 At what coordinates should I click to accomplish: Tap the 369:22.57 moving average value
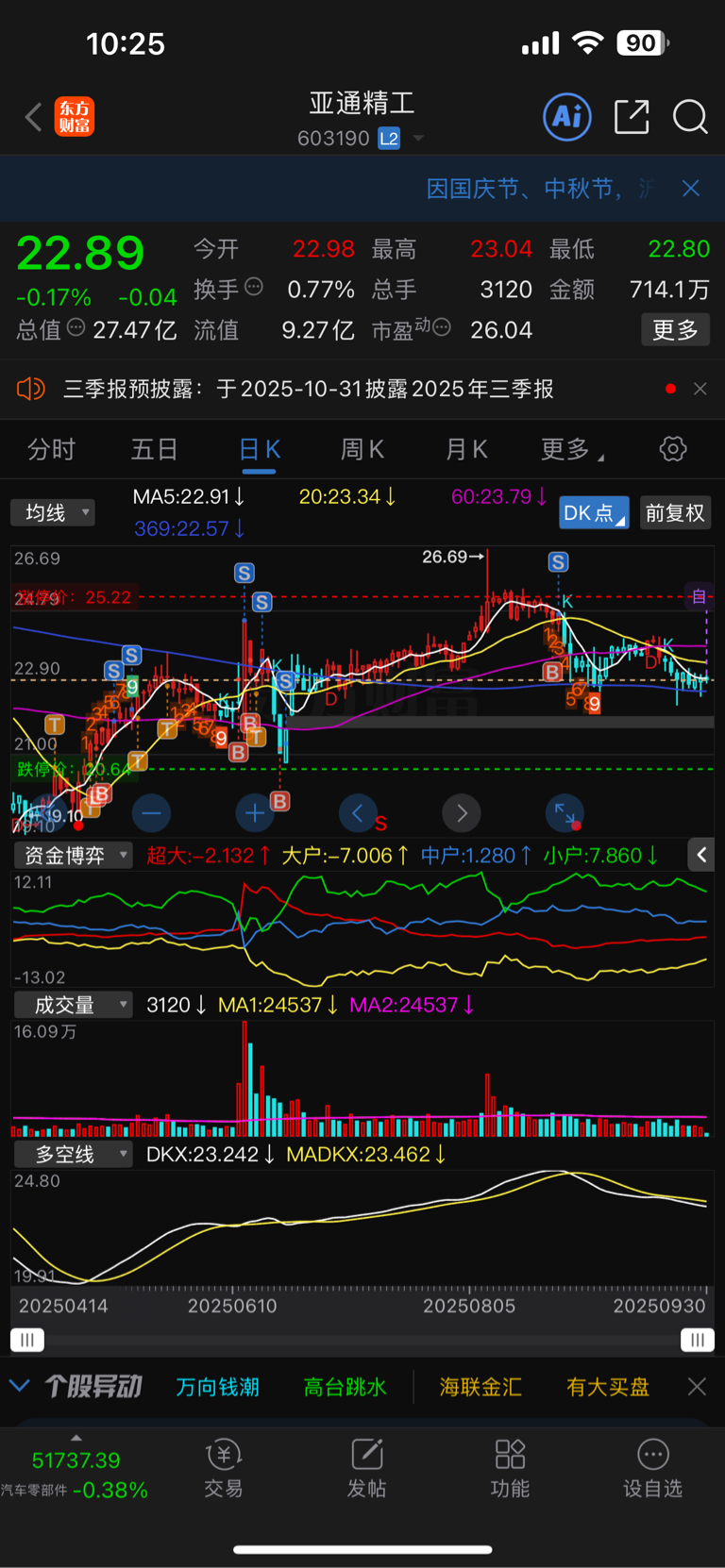pyautogui.click(x=190, y=528)
